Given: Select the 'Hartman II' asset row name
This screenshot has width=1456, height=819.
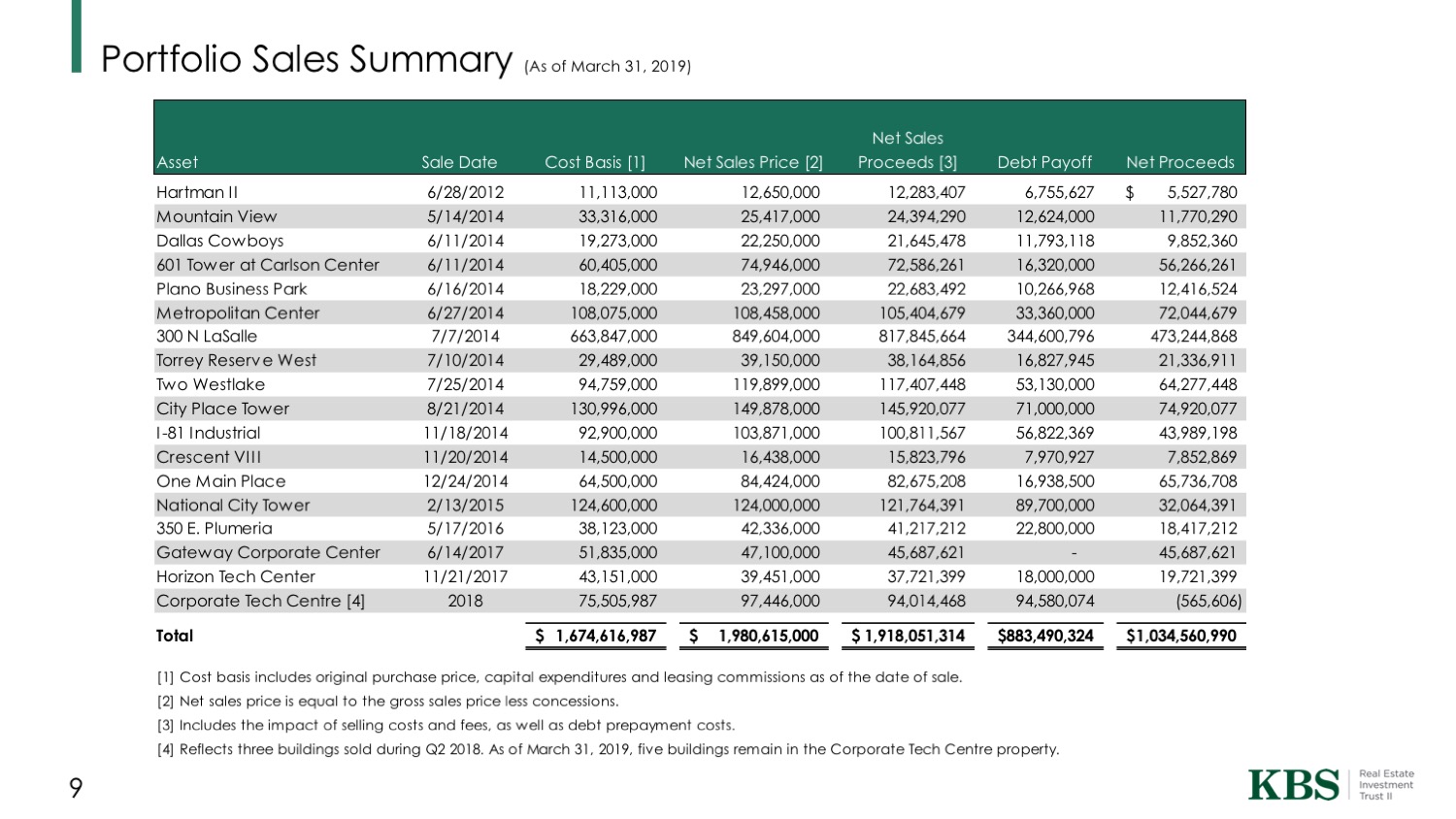Looking at the screenshot, I should tap(197, 192).
